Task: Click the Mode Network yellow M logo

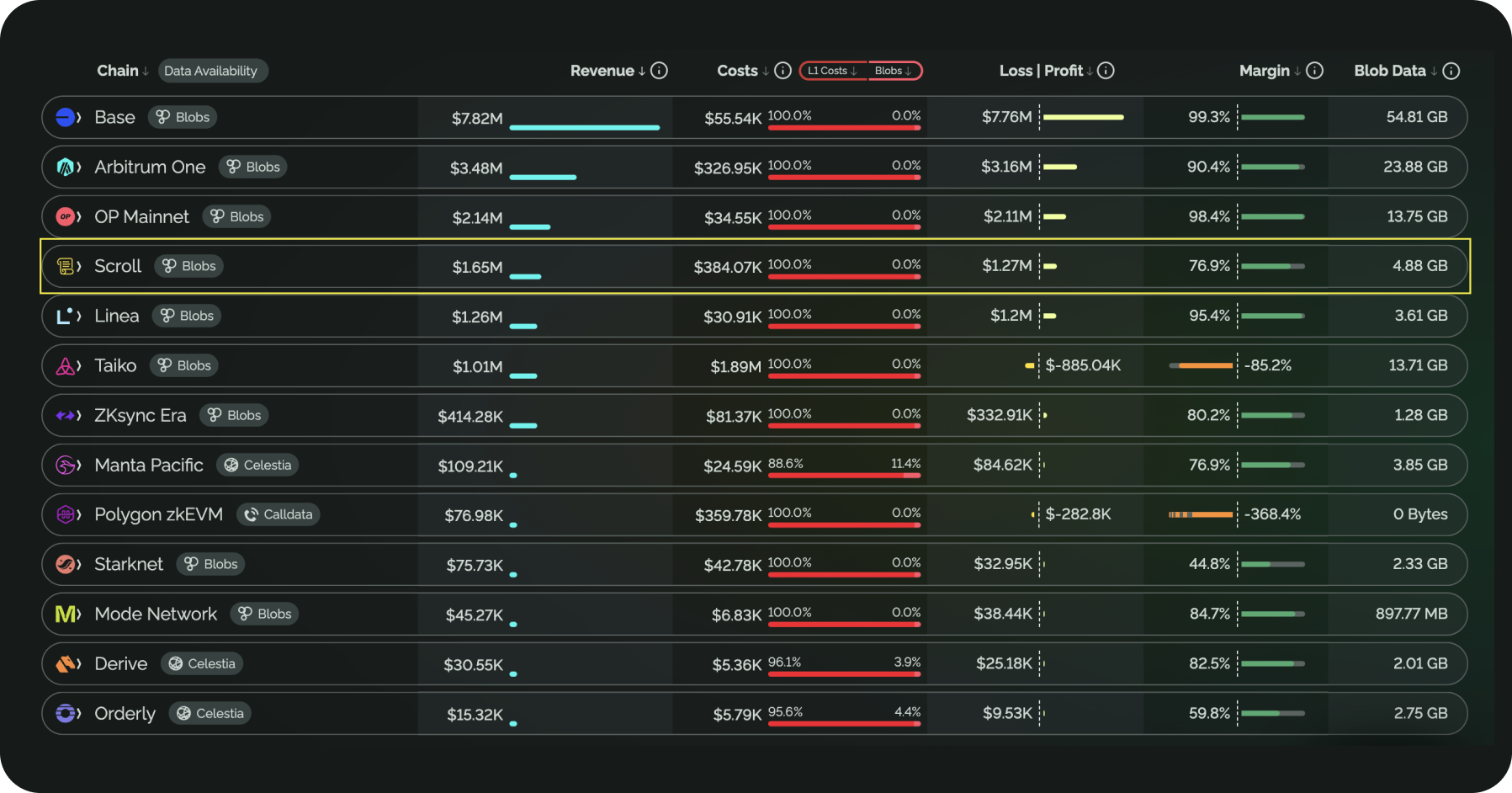Action: [65, 615]
